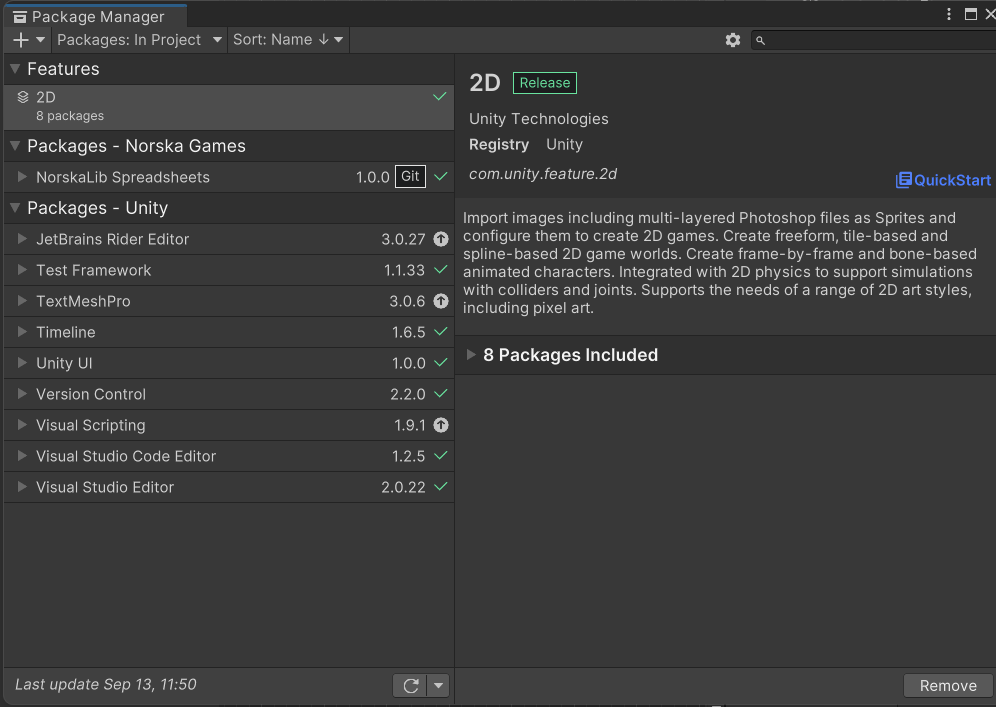Click the Visual Scripting update-available icon
Screen dimensions: 996x707
(441, 425)
